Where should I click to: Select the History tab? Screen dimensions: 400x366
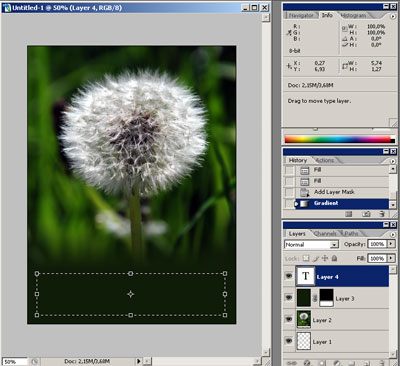(x=298, y=160)
